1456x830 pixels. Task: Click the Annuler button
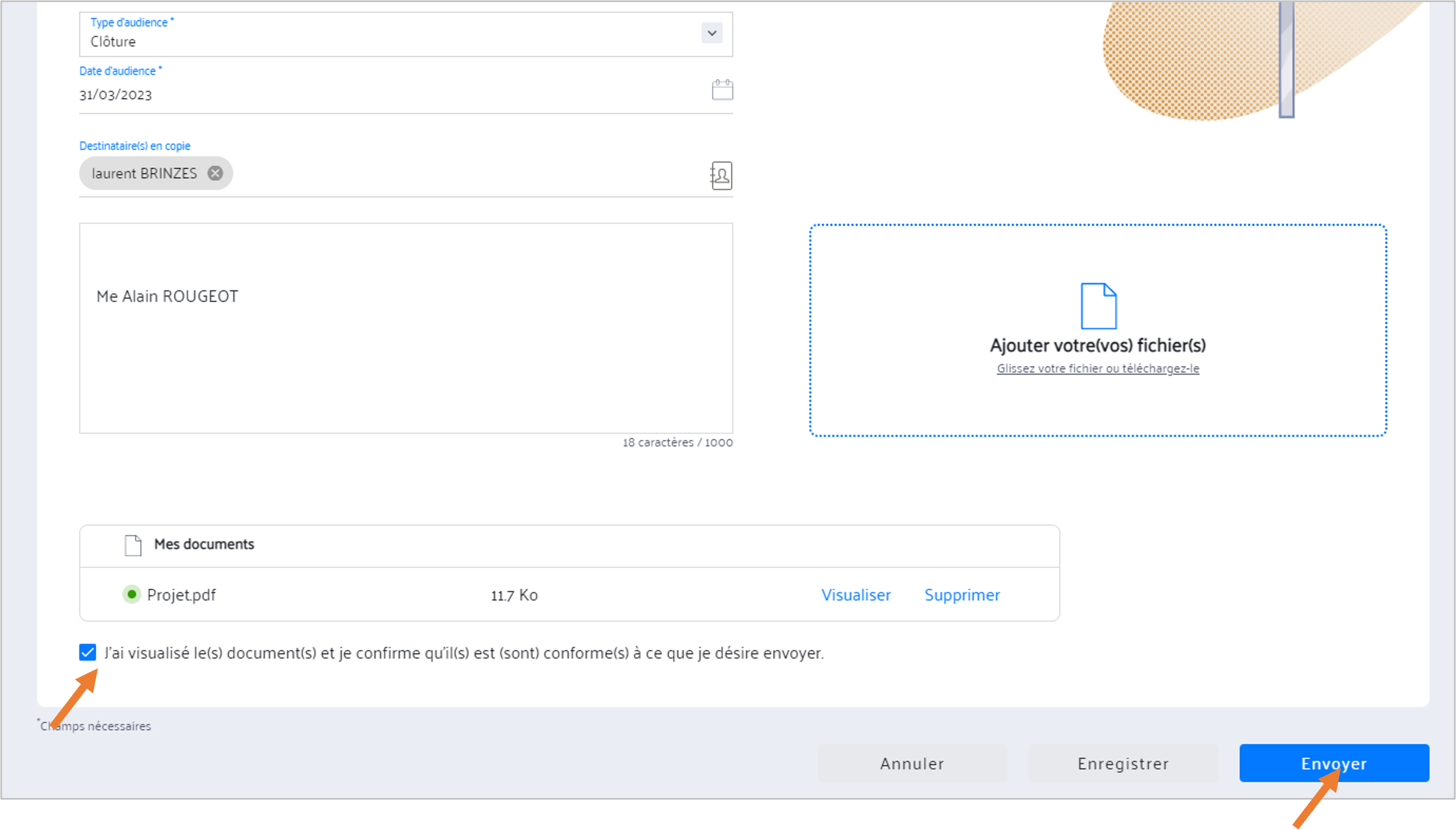point(912,762)
